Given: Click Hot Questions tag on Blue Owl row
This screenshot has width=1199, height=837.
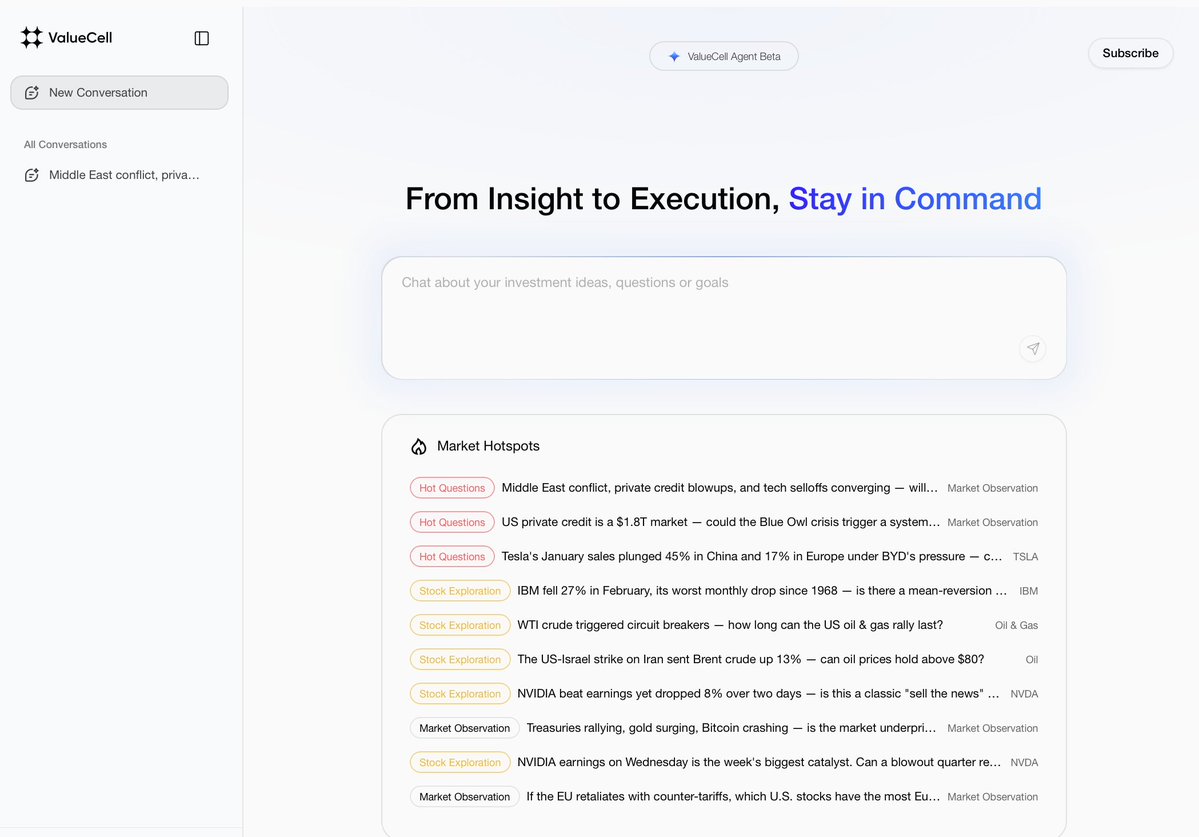Looking at the screenshot, I should click(452, 523).
